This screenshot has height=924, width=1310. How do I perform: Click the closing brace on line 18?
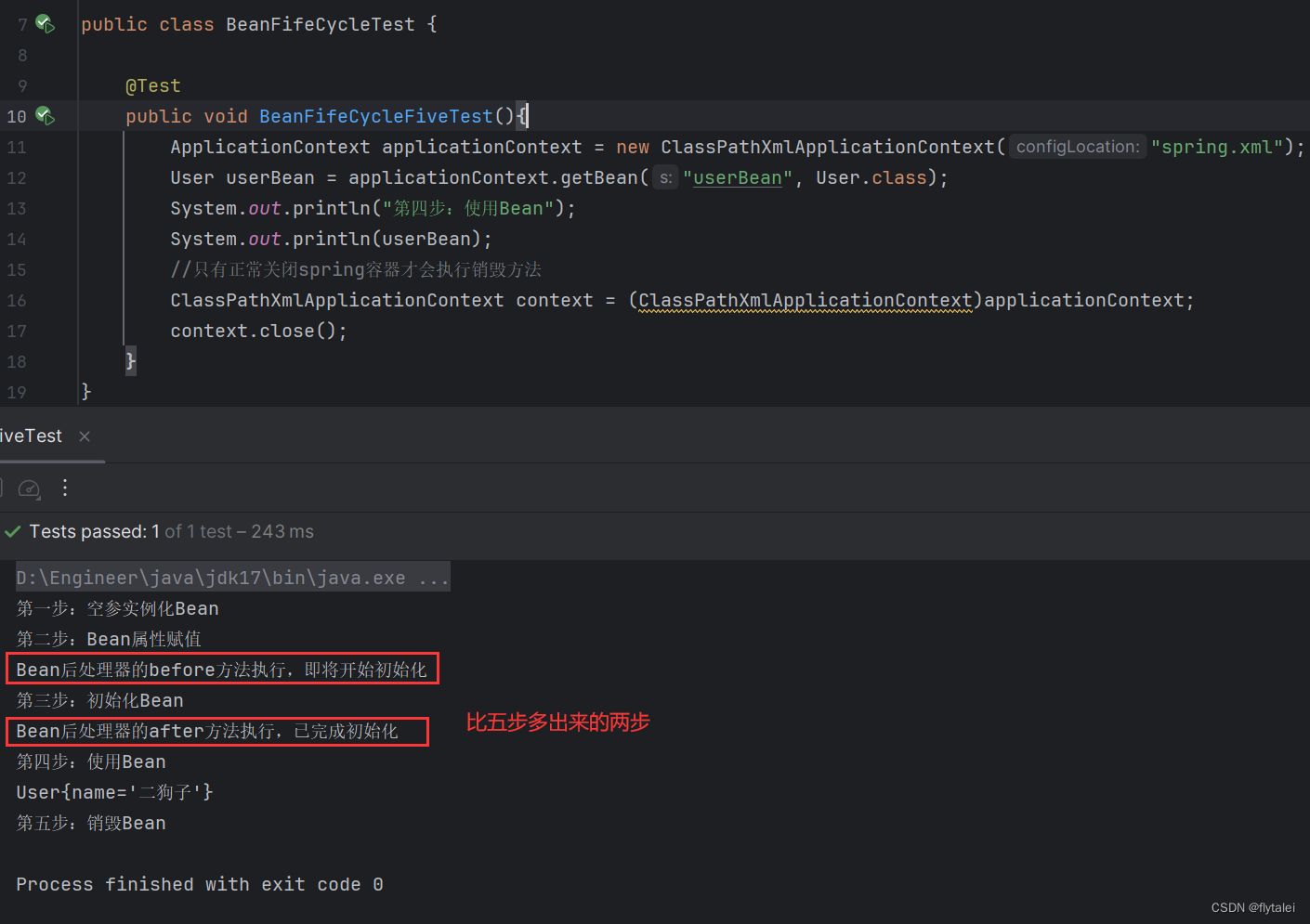(131, 361)
